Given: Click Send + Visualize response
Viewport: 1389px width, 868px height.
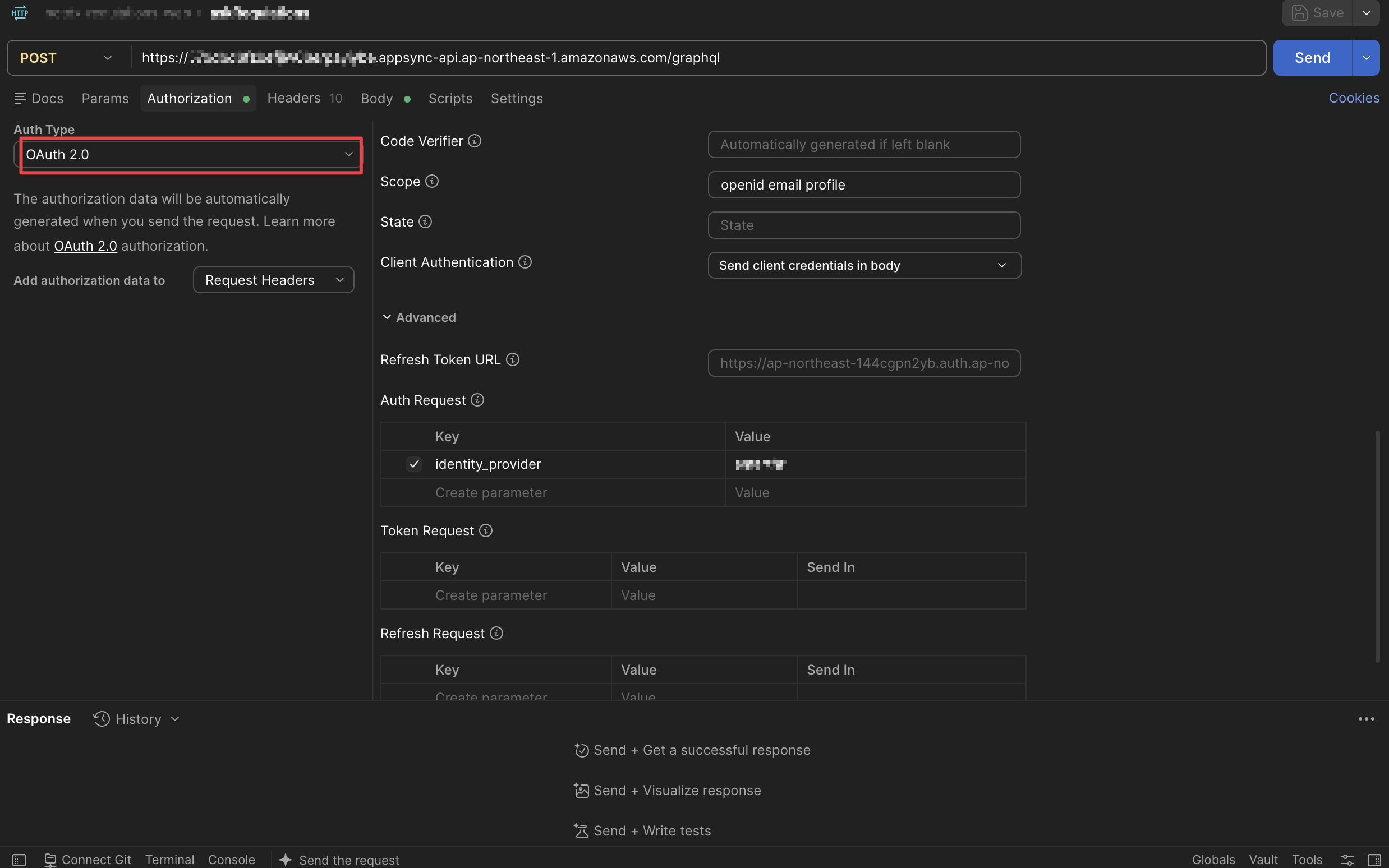Looking at the screenshot, I should click(667, 791).
